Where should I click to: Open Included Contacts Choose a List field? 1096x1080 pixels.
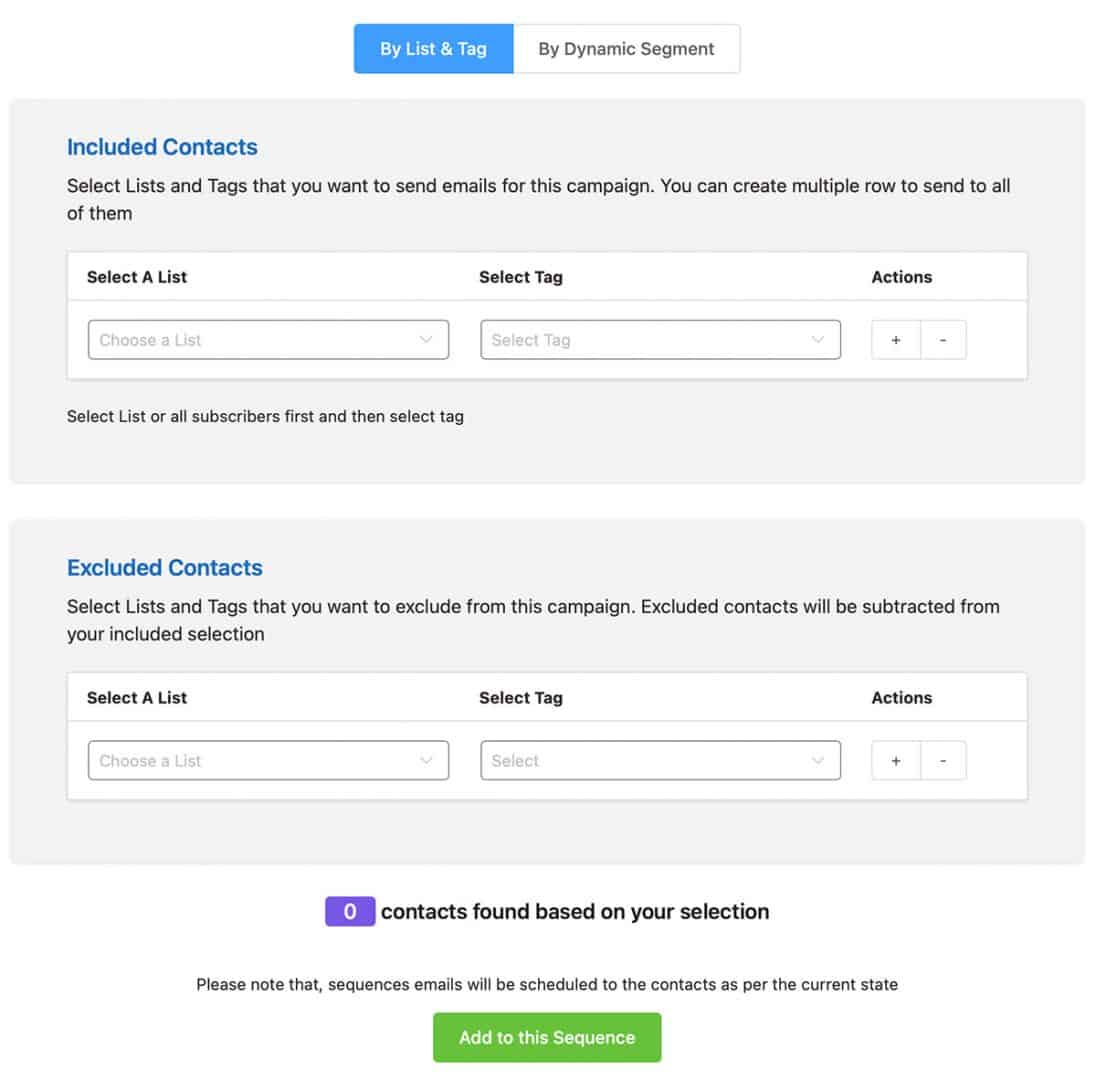pos(268,340)
